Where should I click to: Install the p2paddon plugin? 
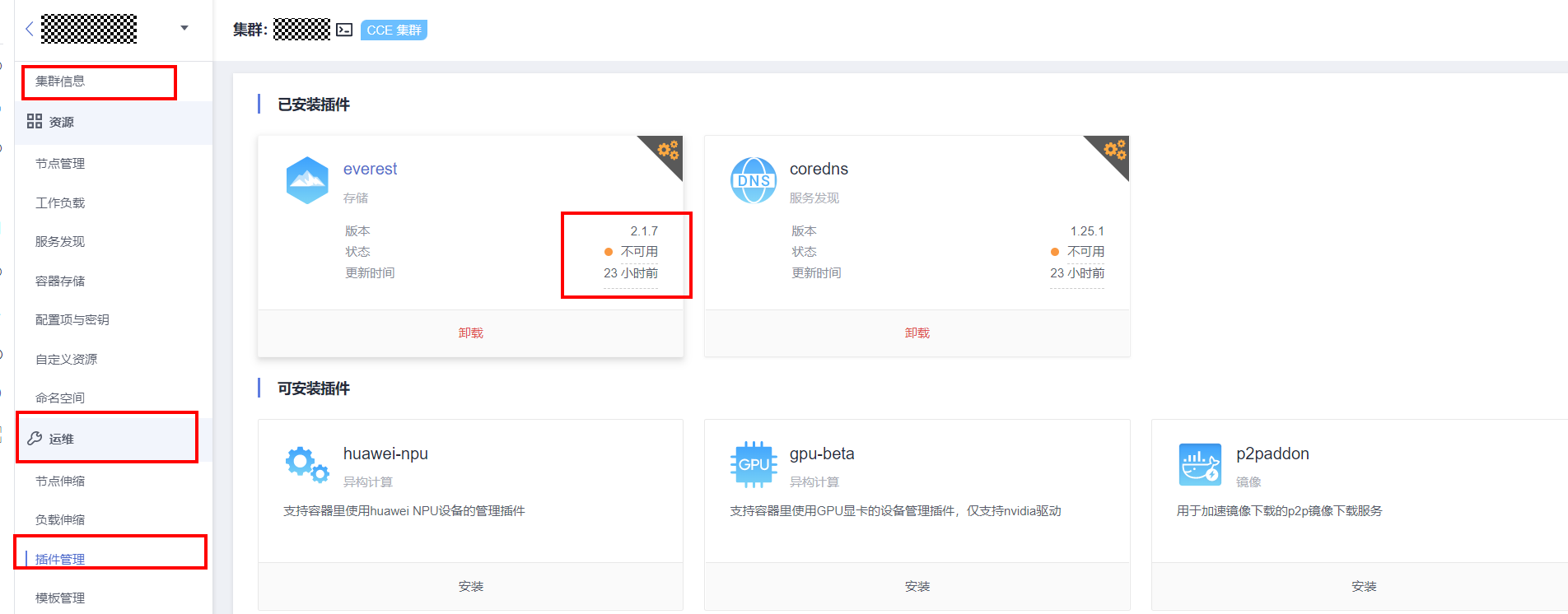coord(1364,587)
